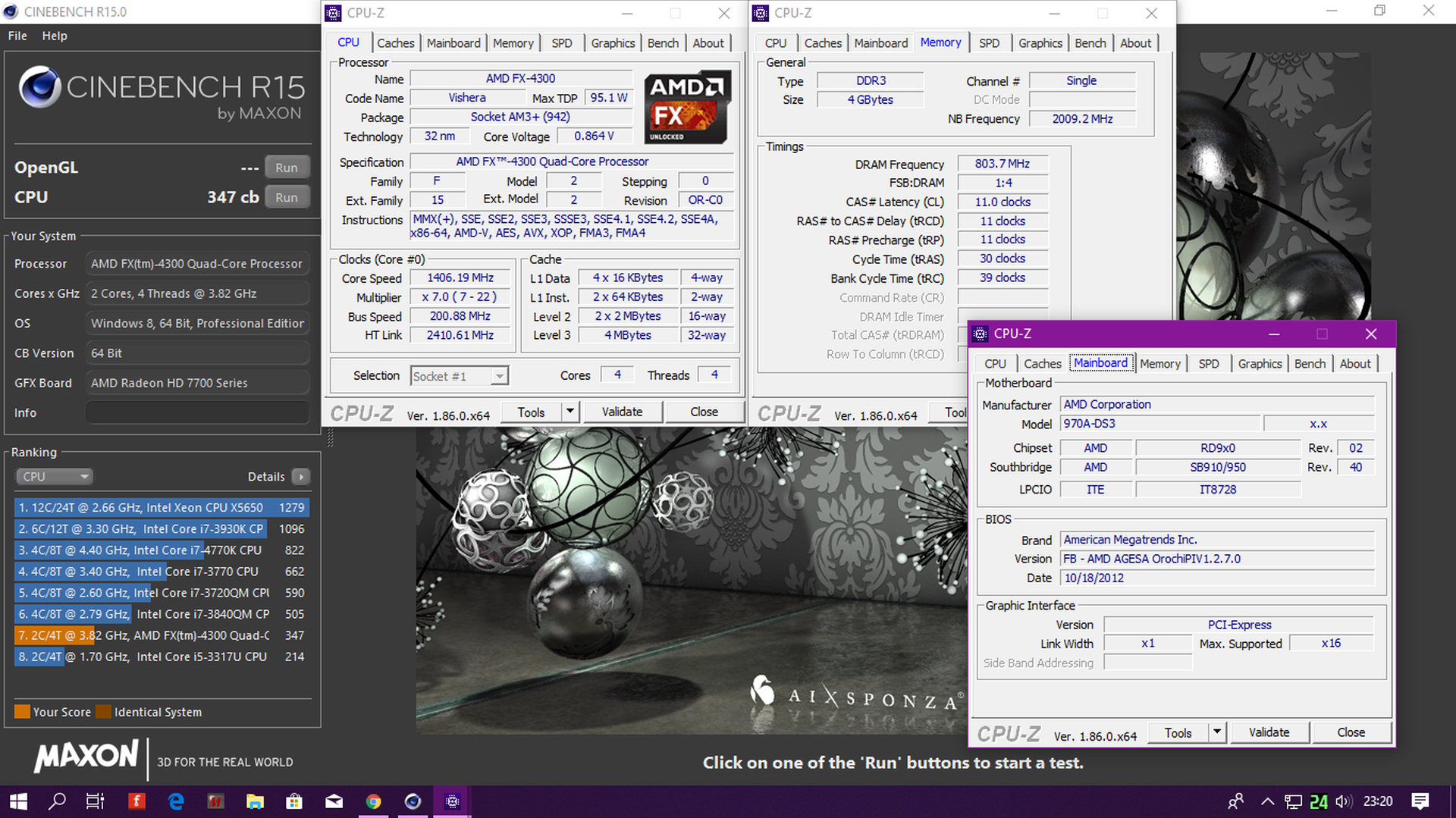The height and width of the screenshot is (818, 1456).
Task: Click BIOS Version field
Action: pos(1217,559)
